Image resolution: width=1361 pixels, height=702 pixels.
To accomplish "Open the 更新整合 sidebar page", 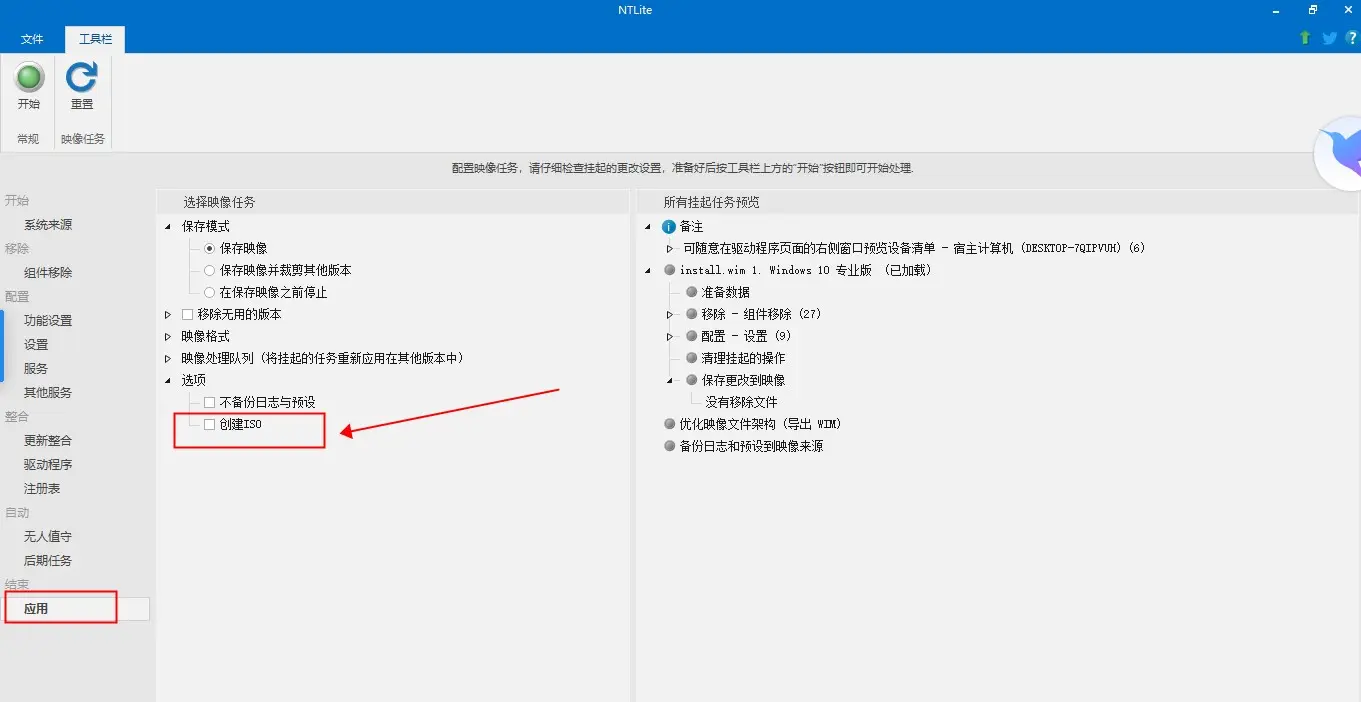I will click(48, 440).
